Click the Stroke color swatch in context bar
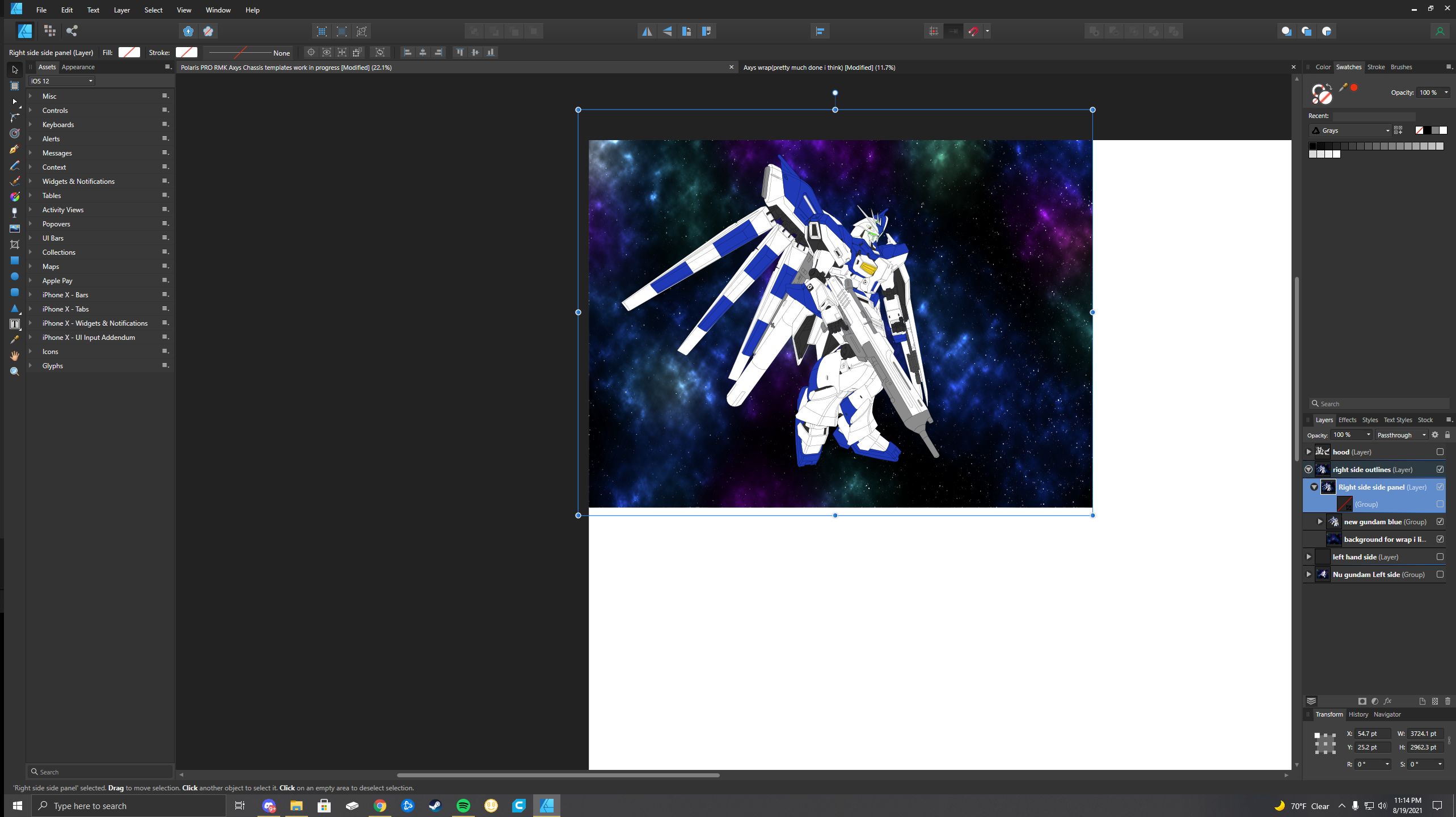Image resolution: width=1456 pixels, height=817 pixels. coord(186,52)
